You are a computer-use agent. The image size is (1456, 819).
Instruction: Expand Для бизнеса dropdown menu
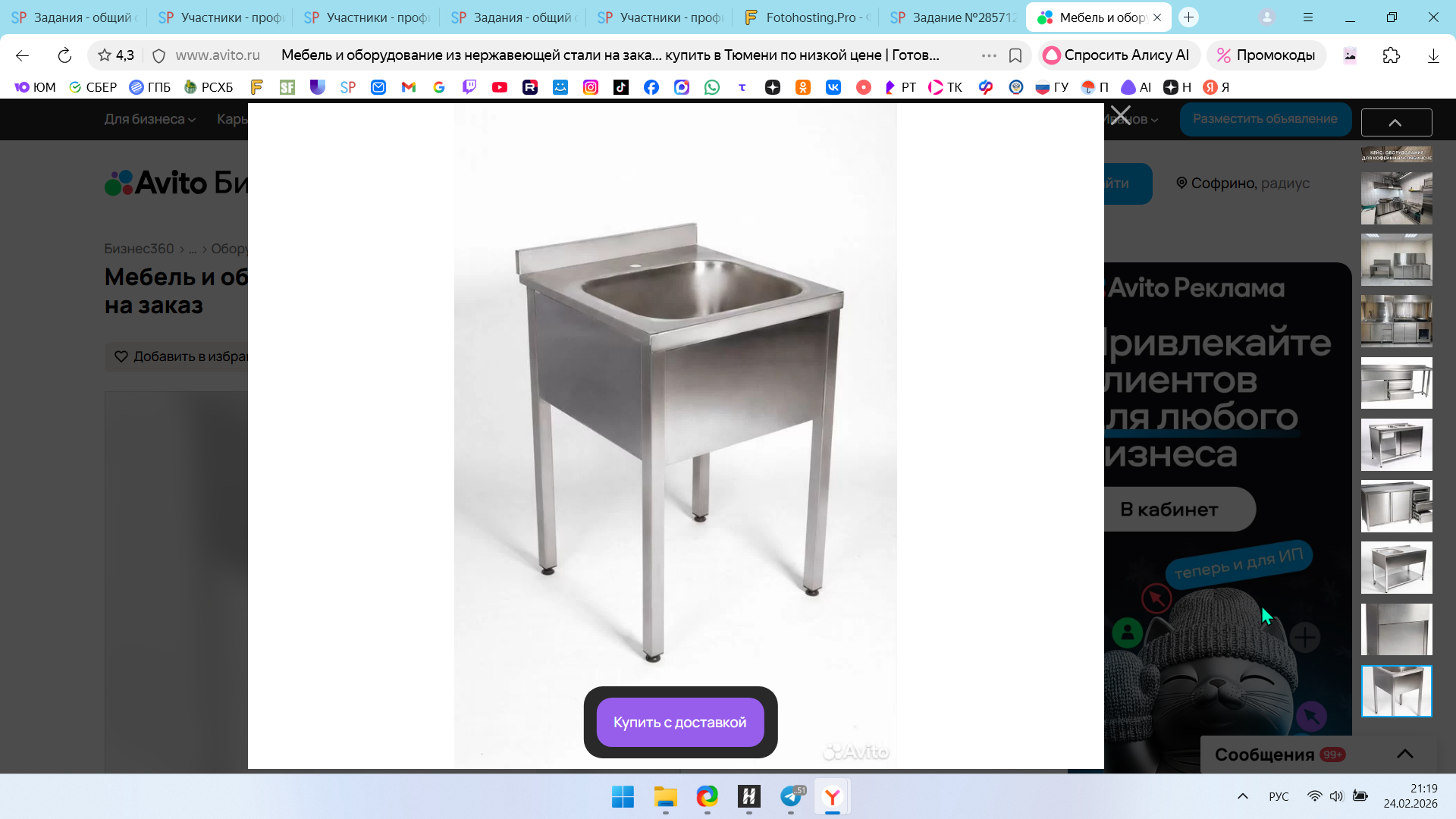click(149, 119)
